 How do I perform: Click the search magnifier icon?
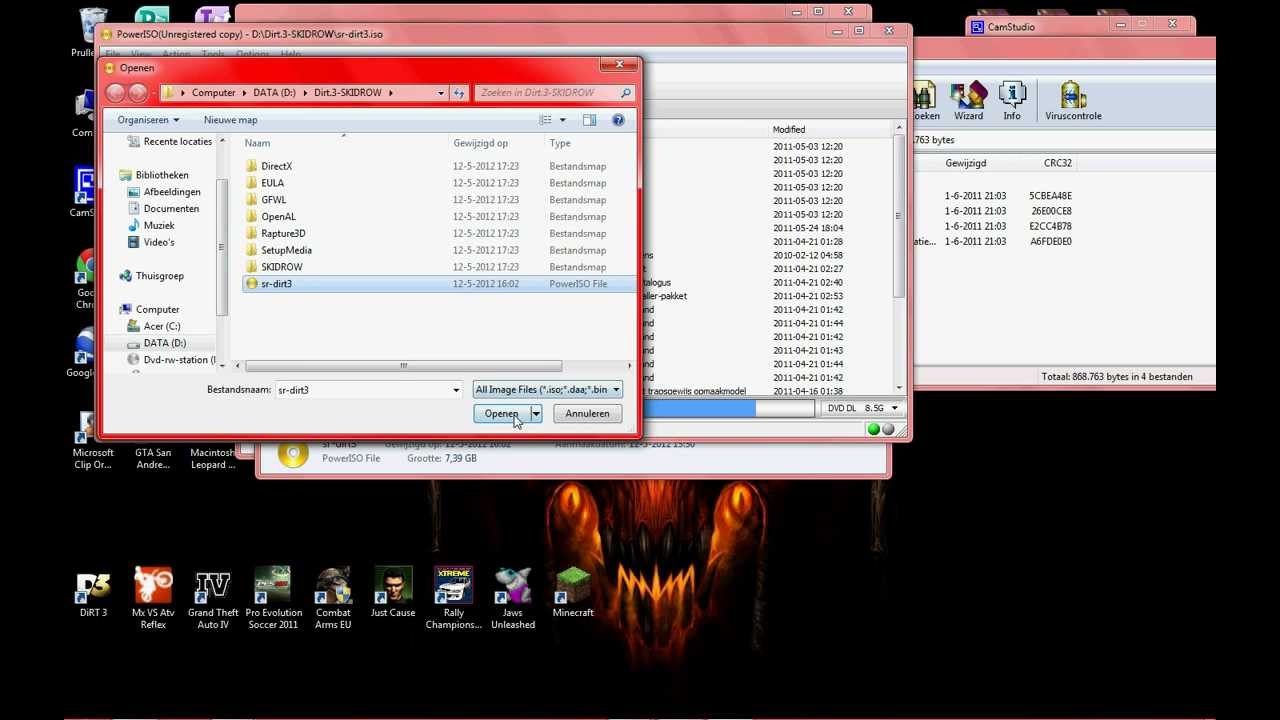(626, 93)
